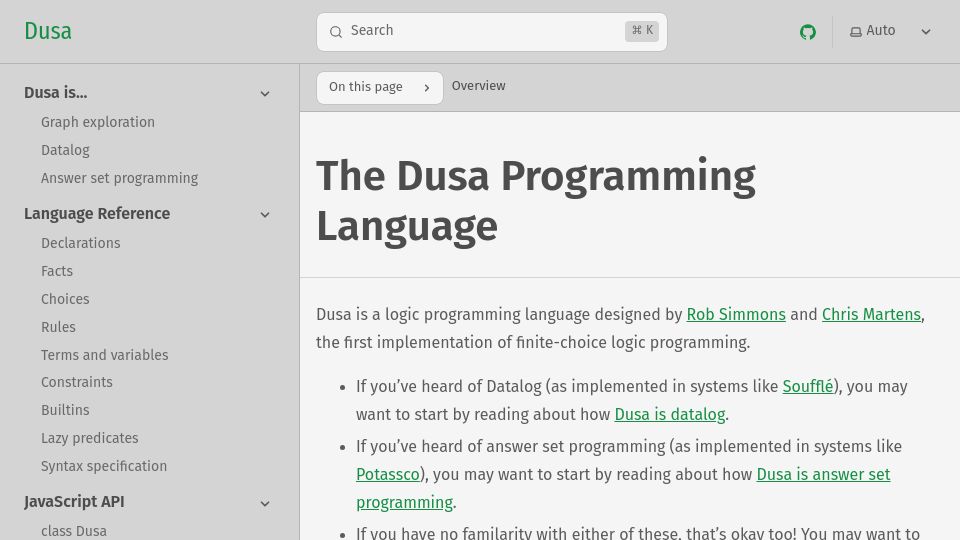Image resolution: width=960 pixels, height=540 pixels.
Task: Follow the Rob Simmons link
Action: pyautogui.click(x=736, y=315)
